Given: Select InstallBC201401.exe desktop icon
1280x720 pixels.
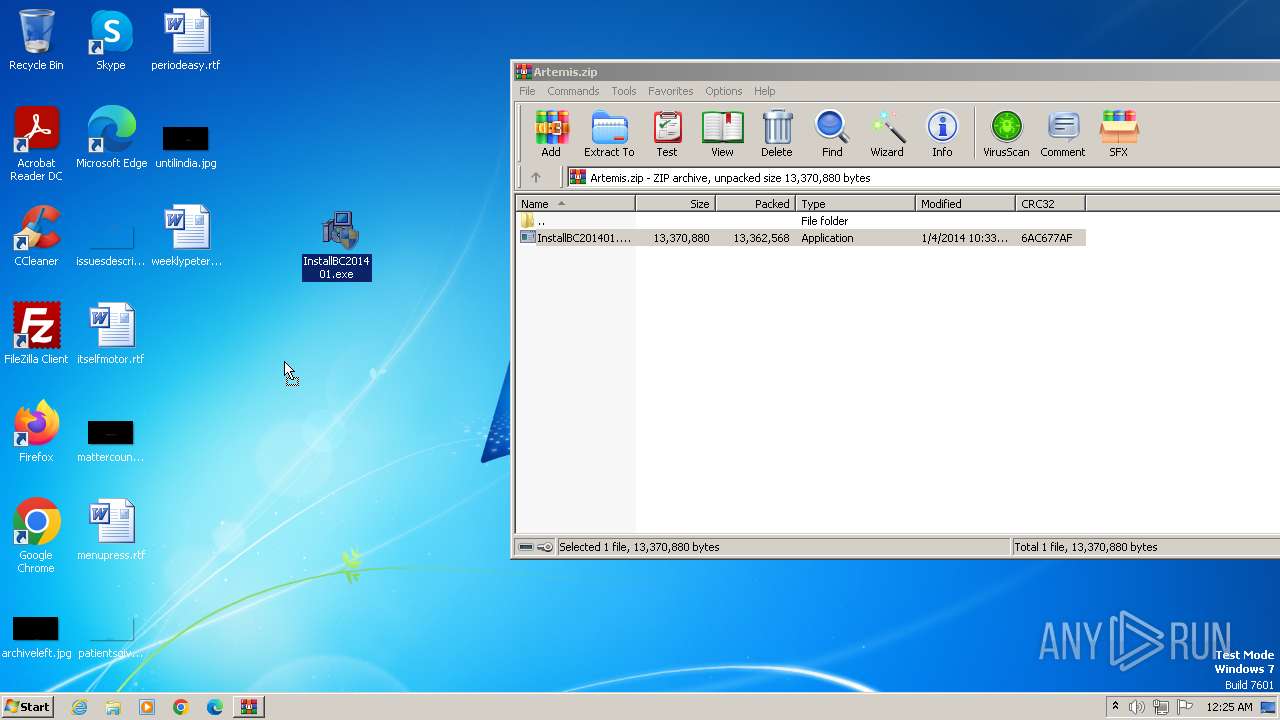Looking at the screenshot, I should [337, 245].
